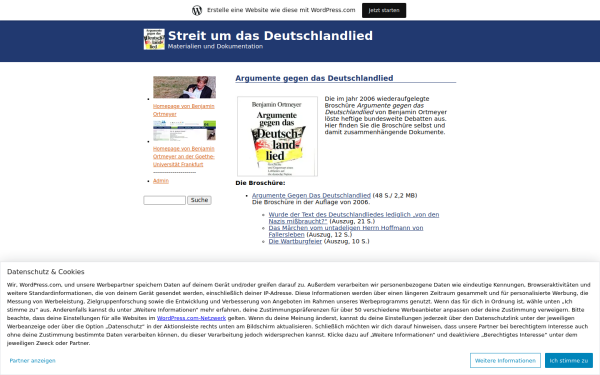This screenshot has height=375, width=600.
Task: Click the 'Datenschutz & Cookies' heading
Action: [46, 272]
